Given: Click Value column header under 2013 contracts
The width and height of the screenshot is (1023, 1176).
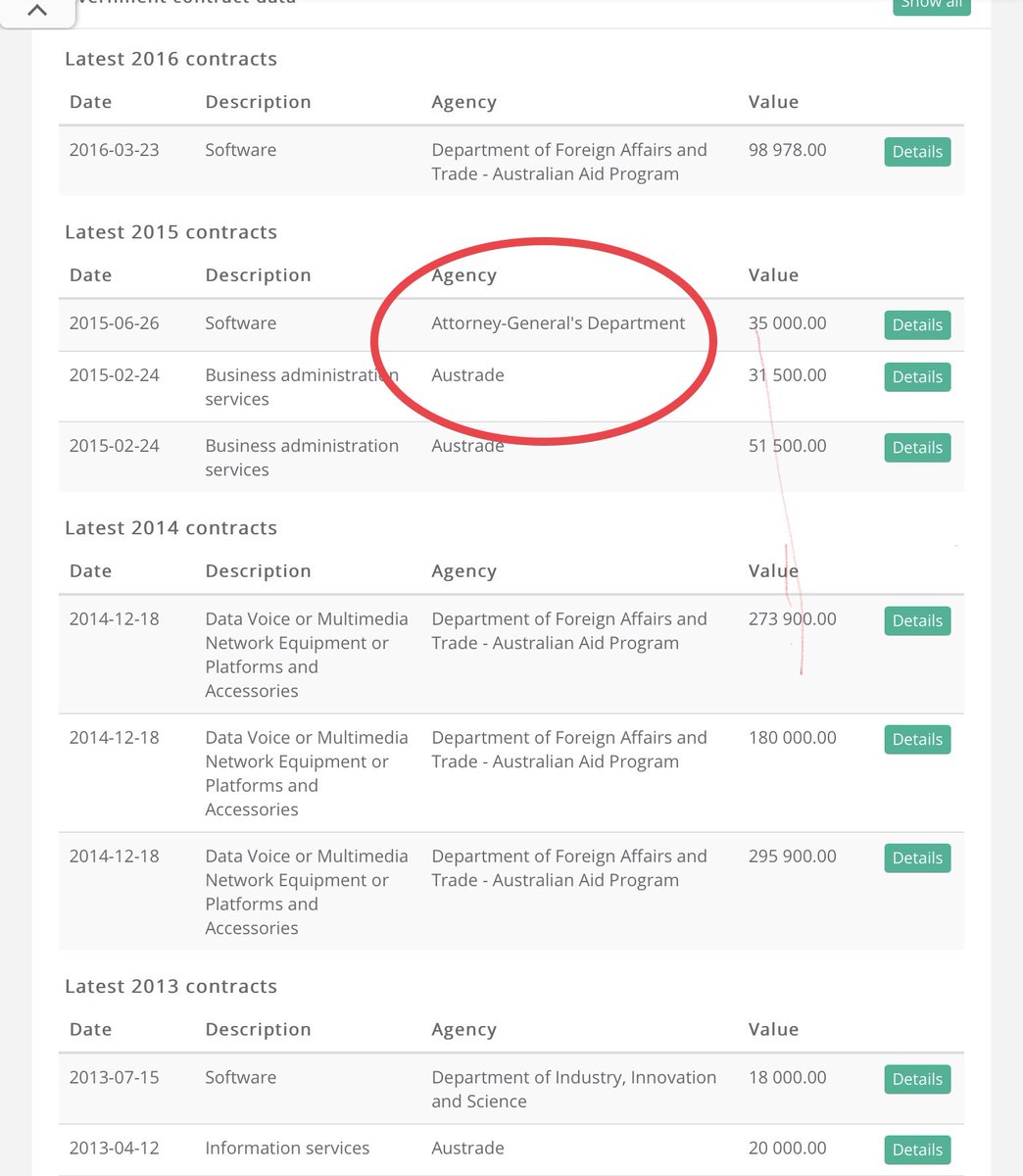Looking at the screenshot, I should click(773, 1030).
